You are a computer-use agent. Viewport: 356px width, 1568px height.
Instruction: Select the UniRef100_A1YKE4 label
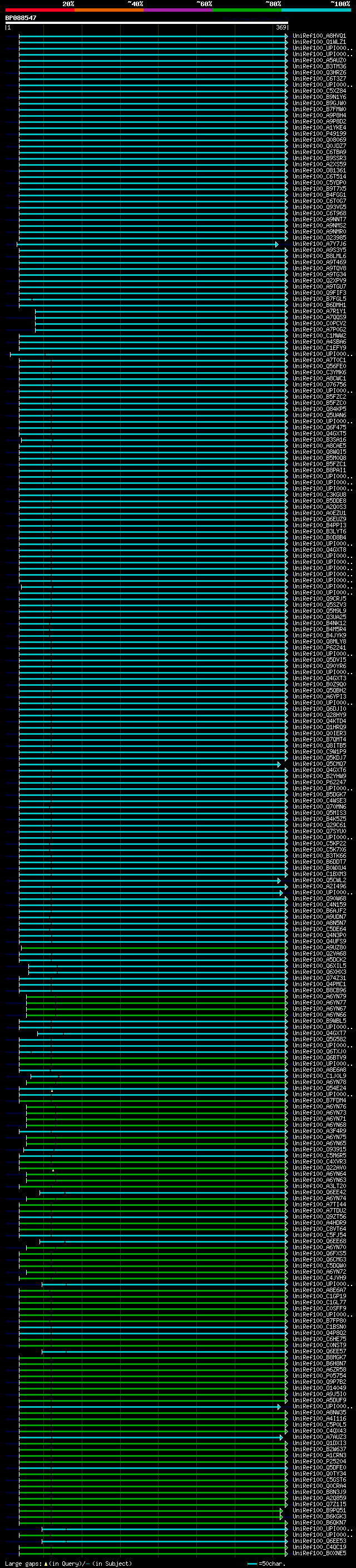coord(319,128)
